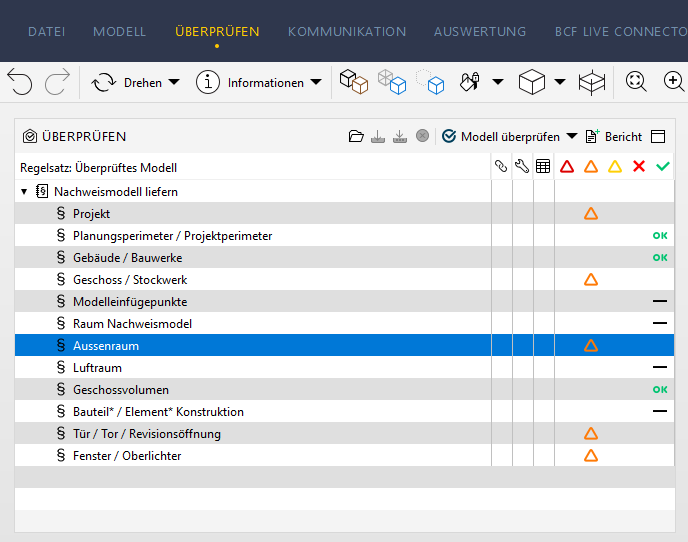Select the Aussenraum rule
The height and width of the screenshot is (542, 688).
[344, 345]
